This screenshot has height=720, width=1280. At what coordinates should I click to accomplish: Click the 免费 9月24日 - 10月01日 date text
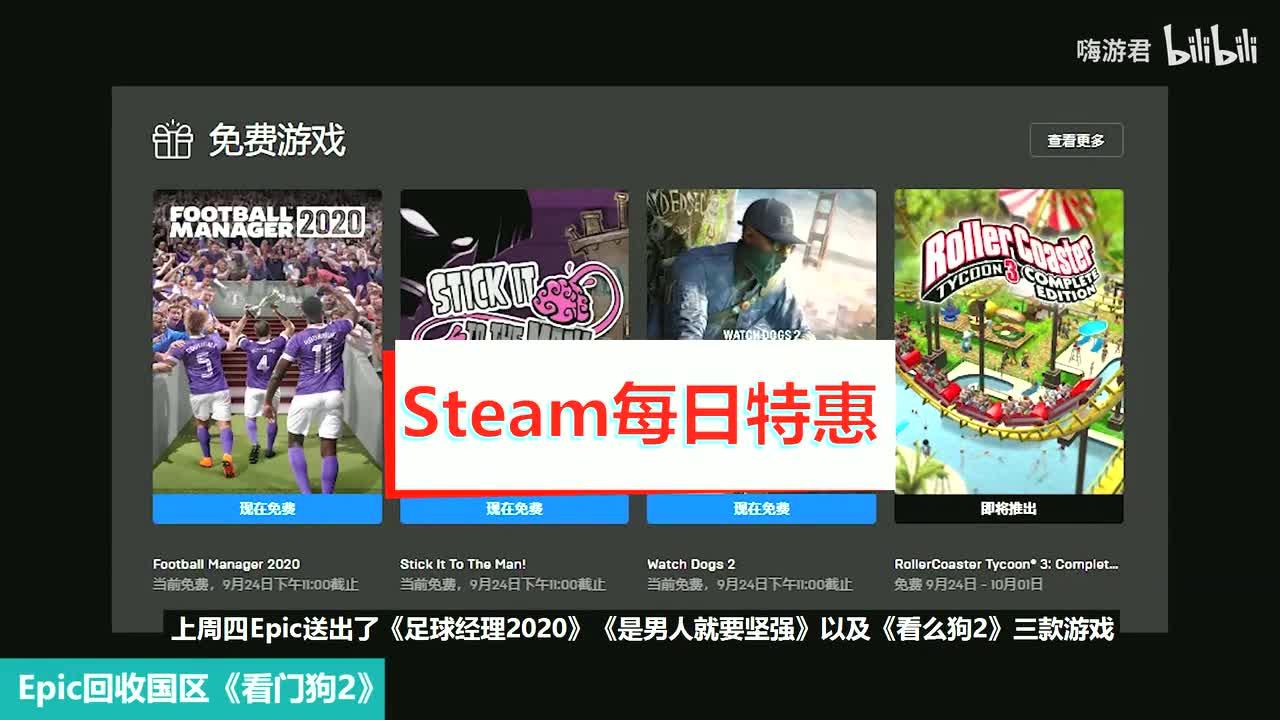968,585
